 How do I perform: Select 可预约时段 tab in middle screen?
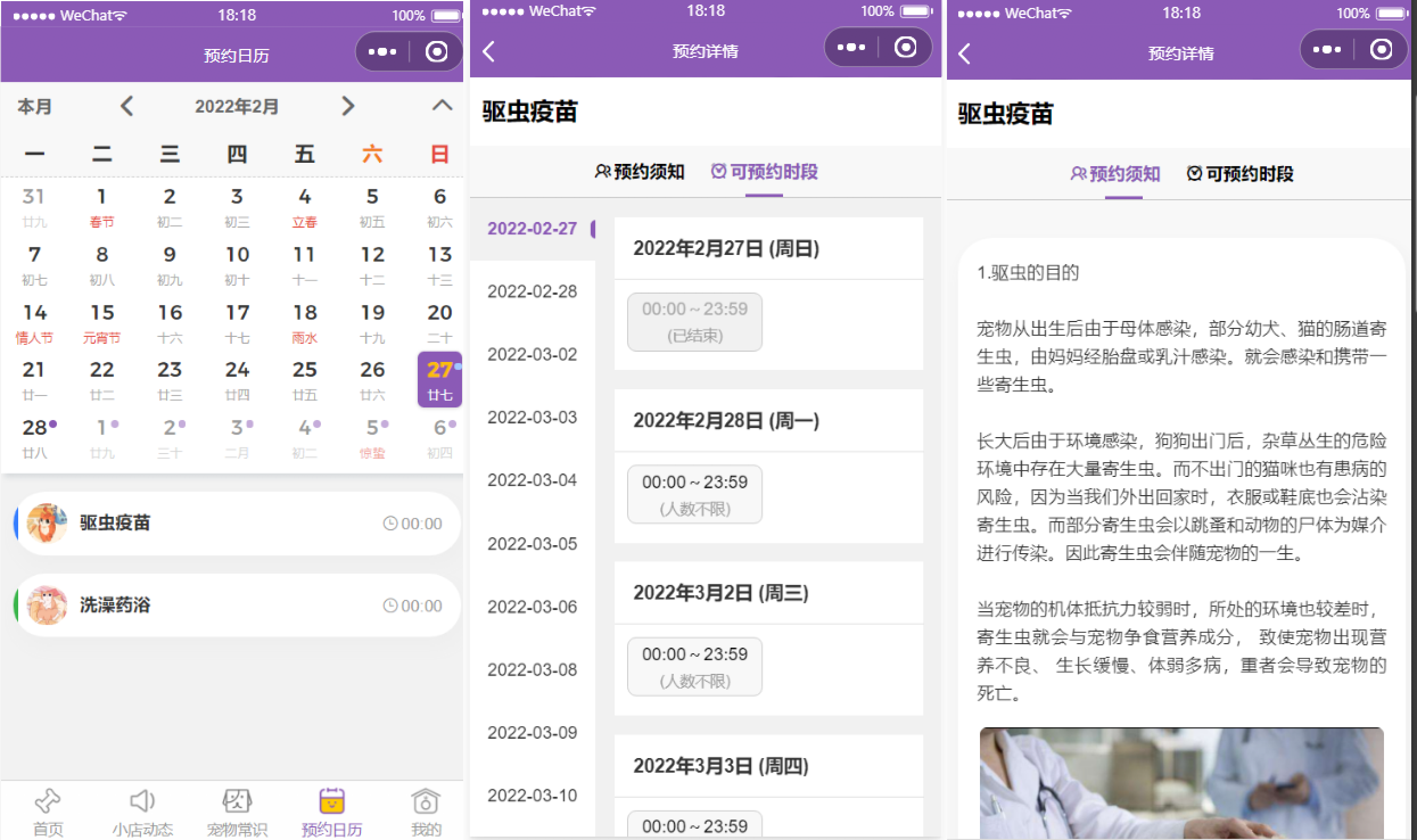764,172
